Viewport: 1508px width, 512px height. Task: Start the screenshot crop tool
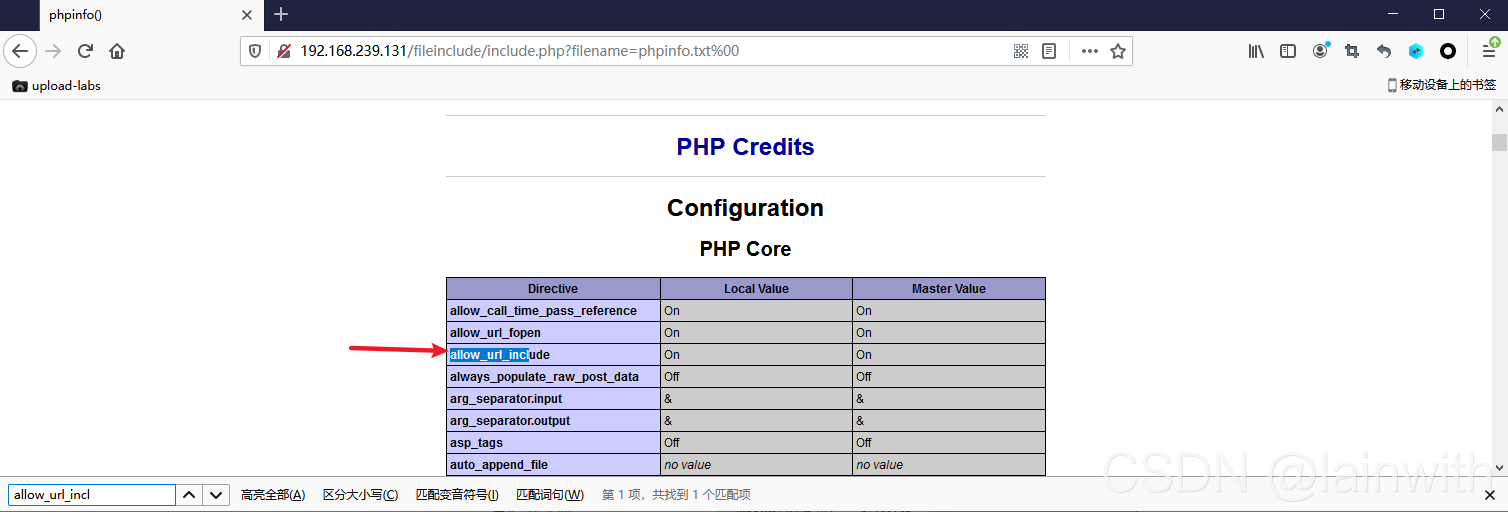[1352, 51]
